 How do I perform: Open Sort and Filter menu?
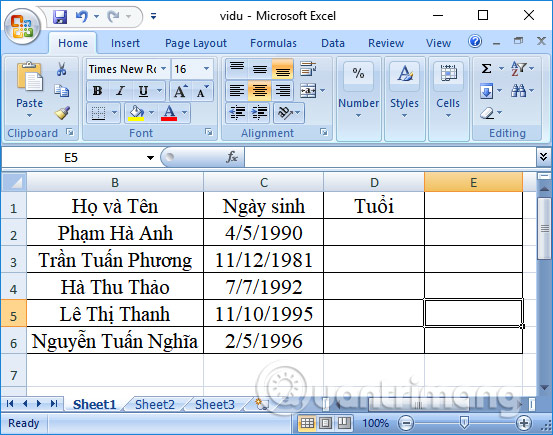(x=522, y=68)
